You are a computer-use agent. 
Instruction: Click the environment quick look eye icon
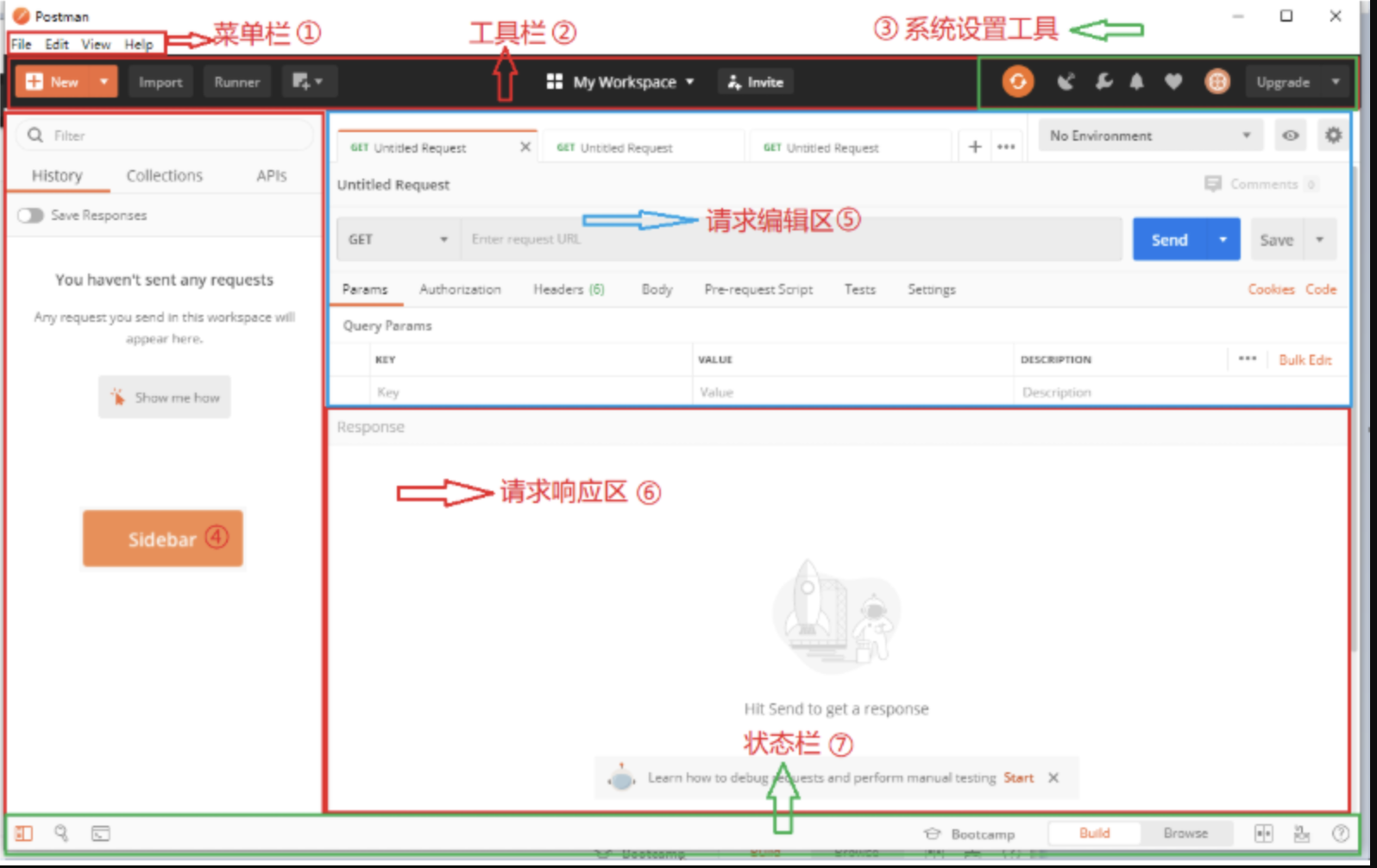coord(1291,135)
